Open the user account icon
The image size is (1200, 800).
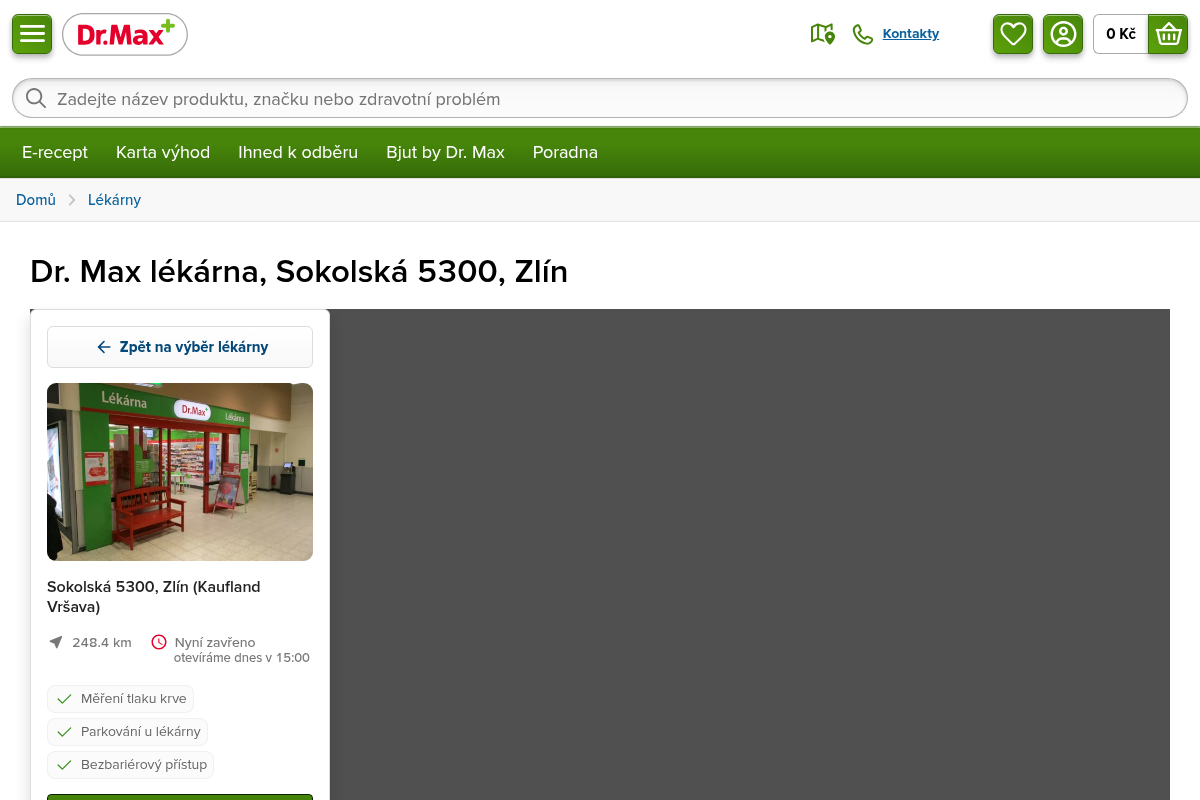(x=1063, y=34)
